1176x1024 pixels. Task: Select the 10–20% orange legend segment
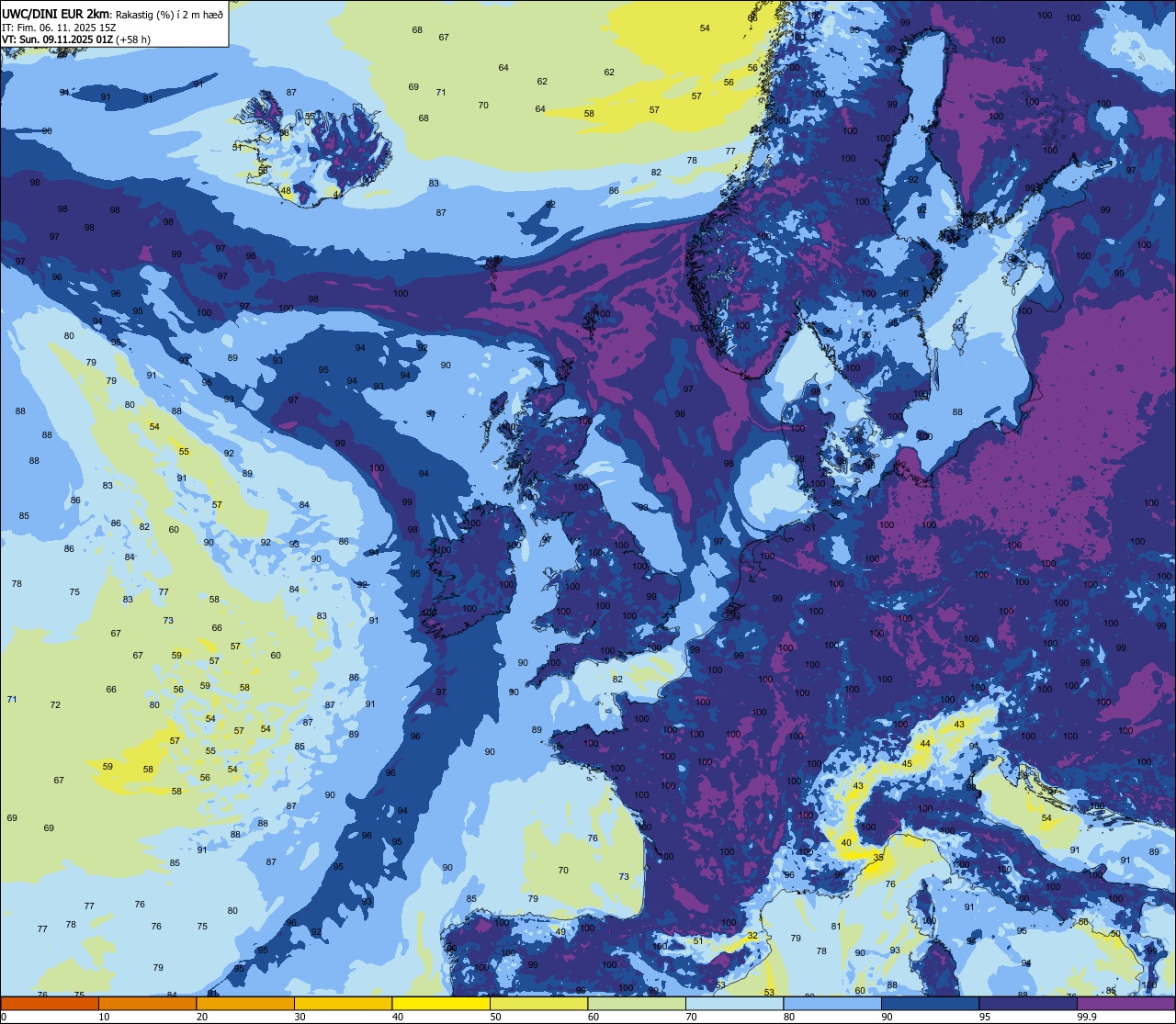point(147,1003)
